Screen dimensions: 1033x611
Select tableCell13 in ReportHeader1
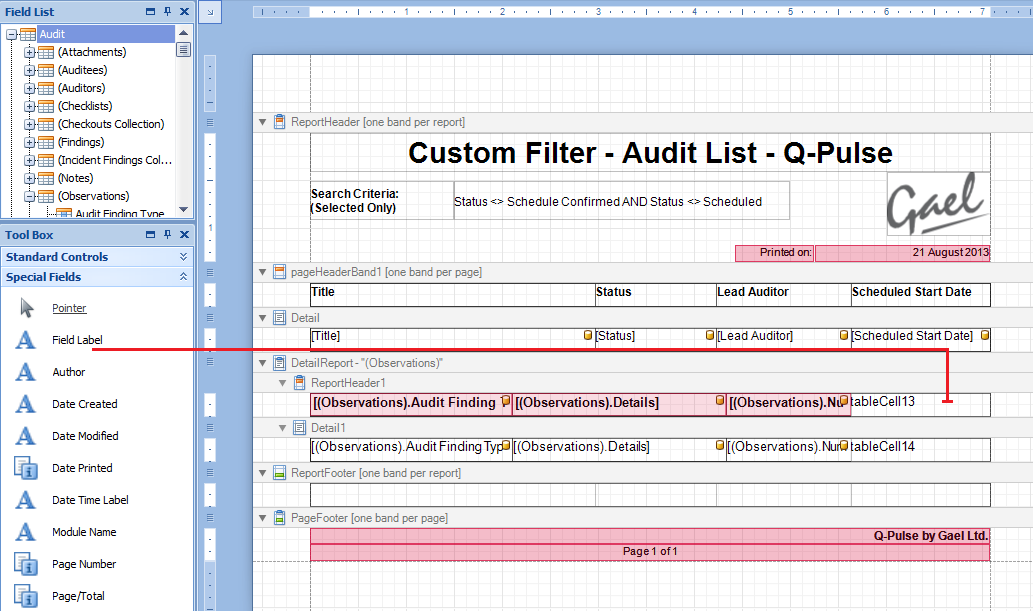(920, 404)
